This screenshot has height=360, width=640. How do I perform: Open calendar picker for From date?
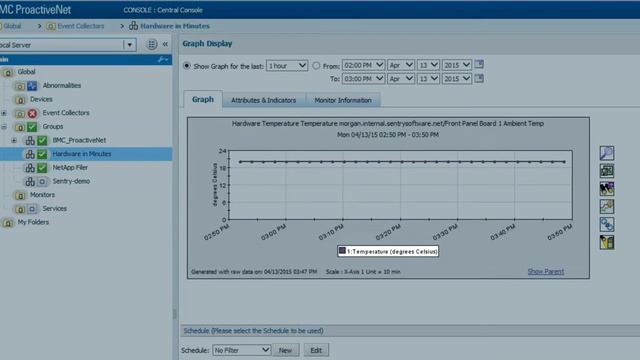pos(479,64)
